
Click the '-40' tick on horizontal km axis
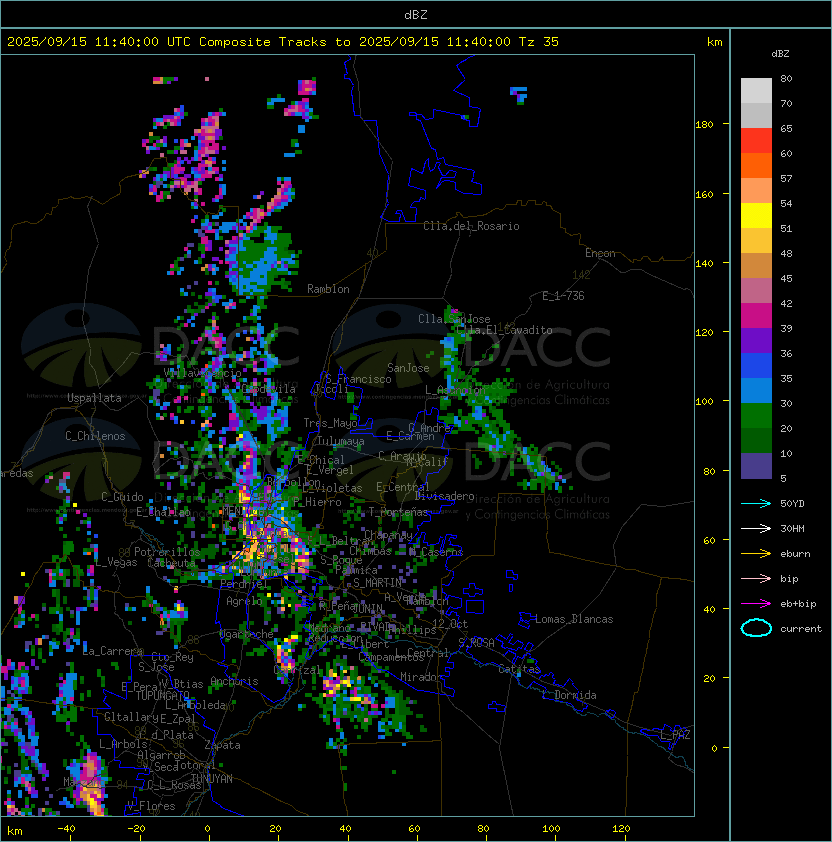pos(66,829)
